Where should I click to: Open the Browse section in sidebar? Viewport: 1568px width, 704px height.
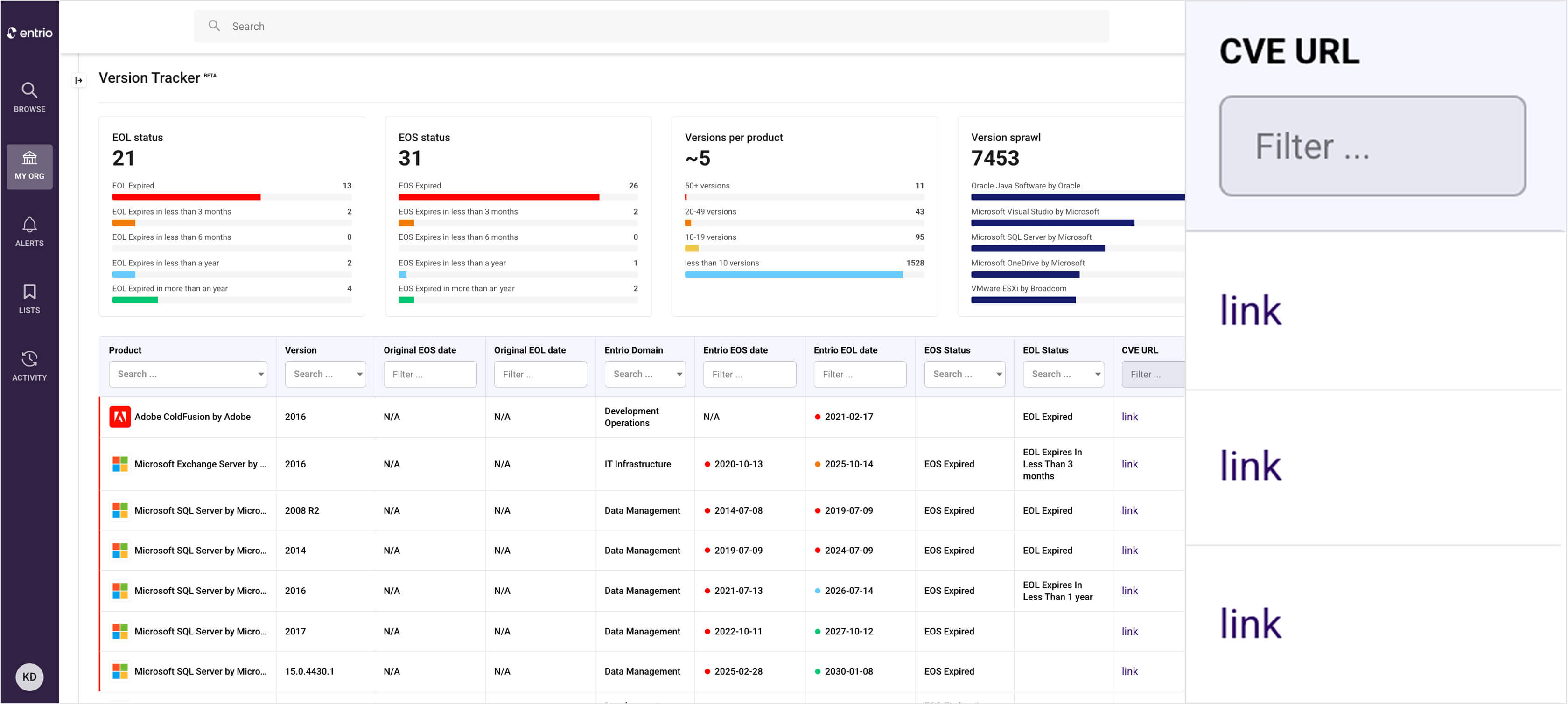(29, 98)
